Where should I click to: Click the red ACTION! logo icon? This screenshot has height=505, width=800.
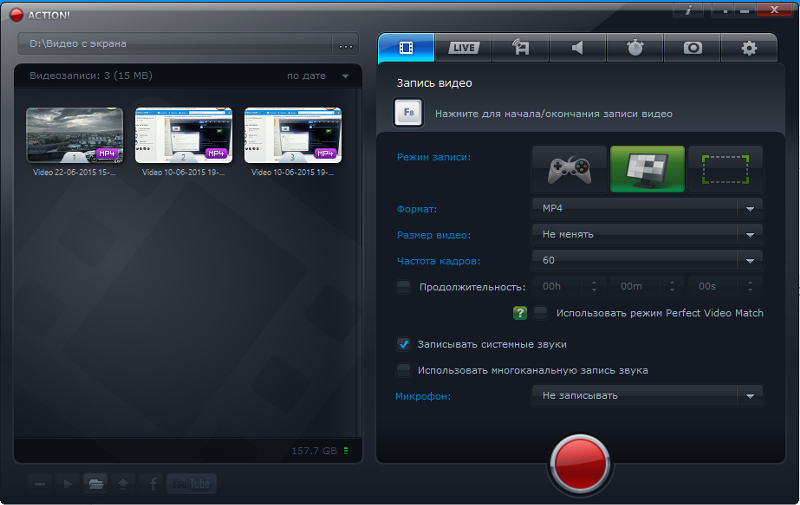(17, 15)
